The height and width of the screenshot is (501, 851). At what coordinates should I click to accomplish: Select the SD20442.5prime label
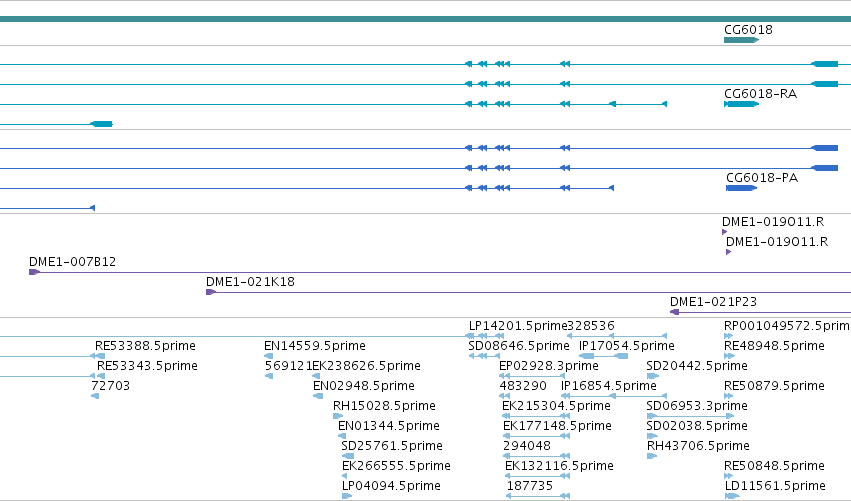[x=697, y=366]
